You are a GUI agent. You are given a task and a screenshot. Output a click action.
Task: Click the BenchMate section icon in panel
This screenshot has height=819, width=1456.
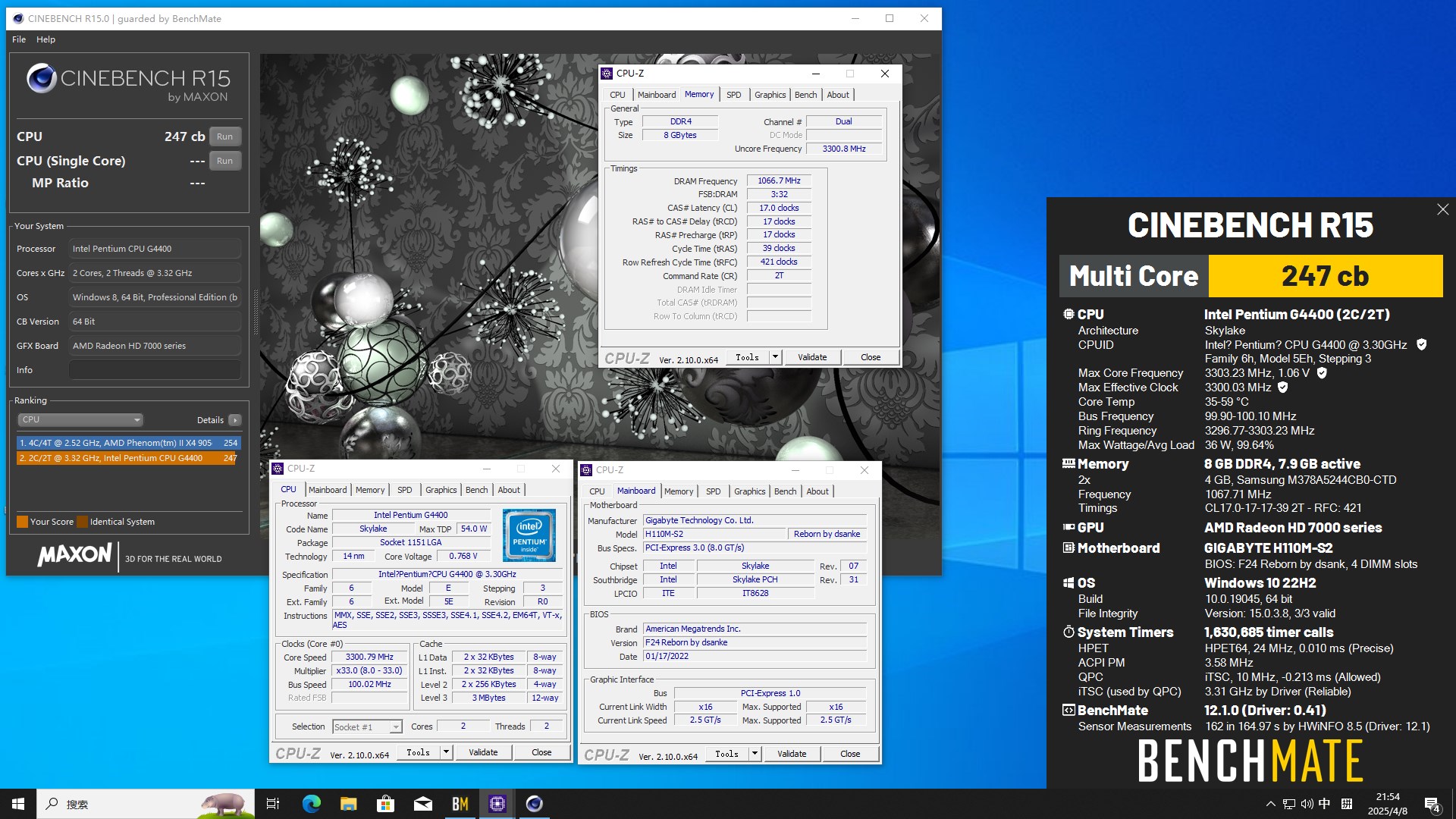tap(1068, 711)
